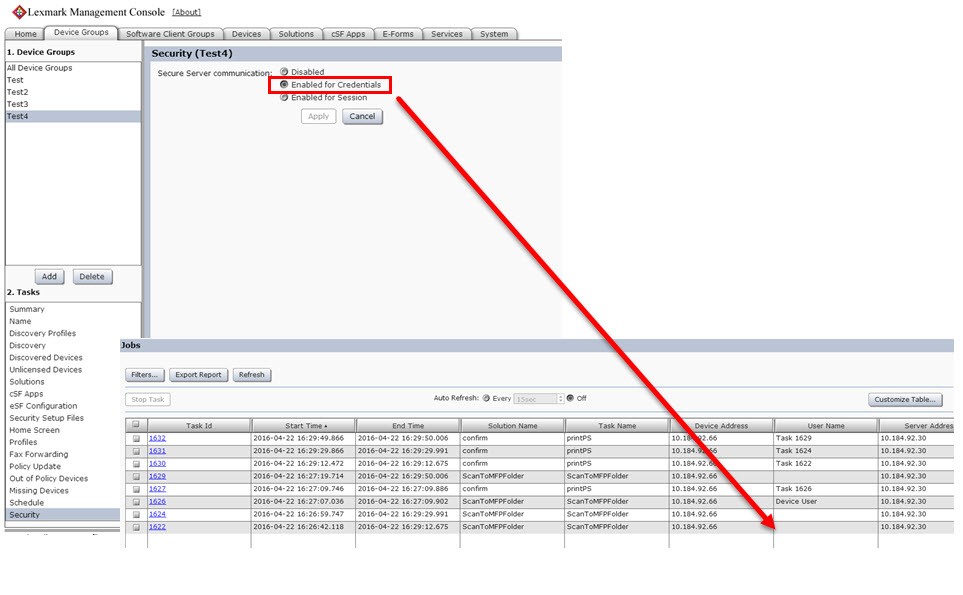Click the Lexmark logo icon
The image size is (963, 595).
(x=18, y=12)
